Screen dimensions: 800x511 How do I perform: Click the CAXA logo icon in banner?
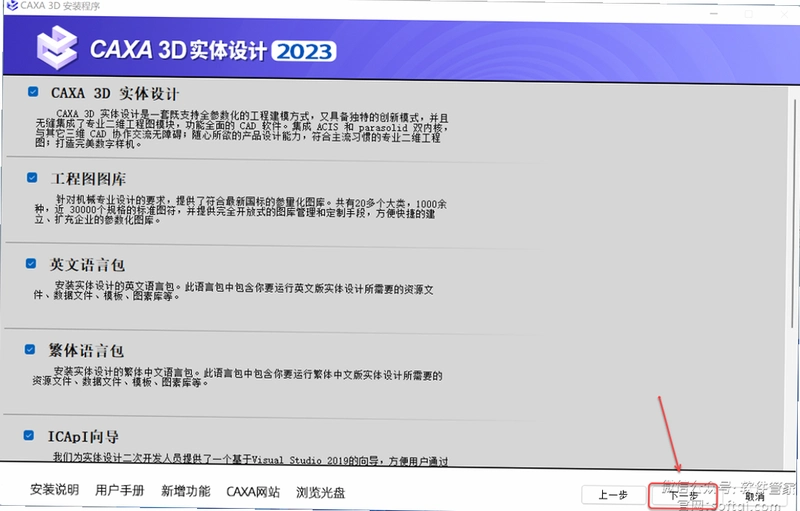(57, 47)
